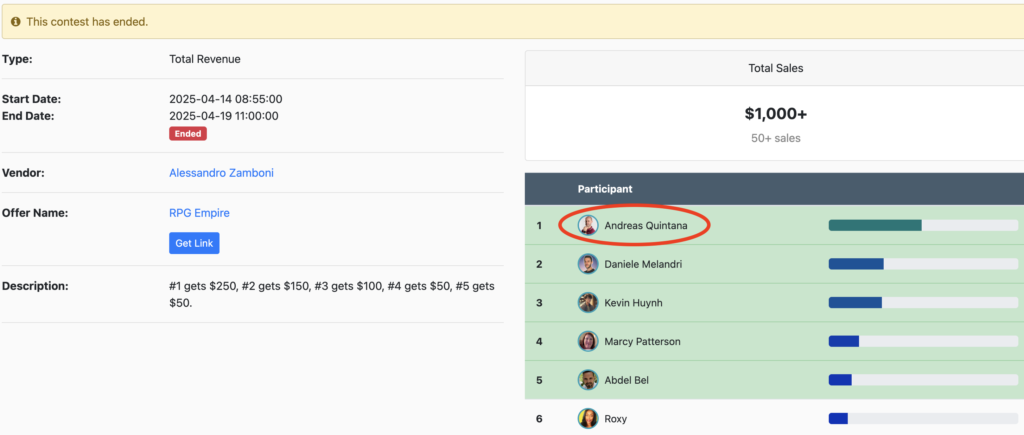
Task: Click the Participant column header
Action: [x=604, y=189]
